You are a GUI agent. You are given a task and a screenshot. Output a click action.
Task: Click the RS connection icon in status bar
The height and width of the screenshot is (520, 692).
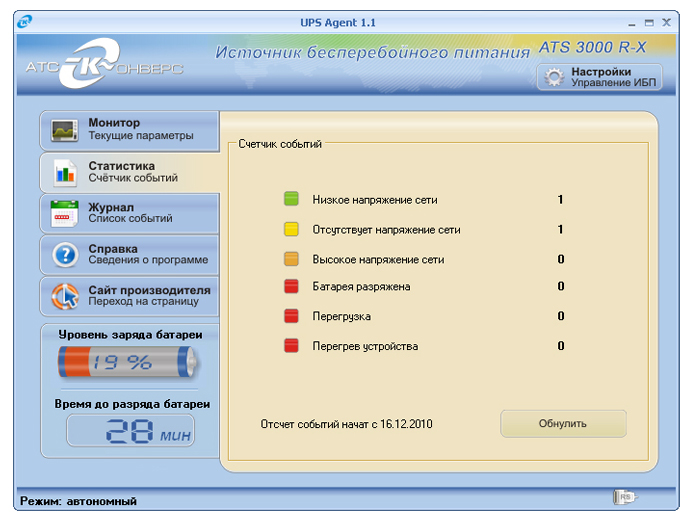(x=624, y=497)
